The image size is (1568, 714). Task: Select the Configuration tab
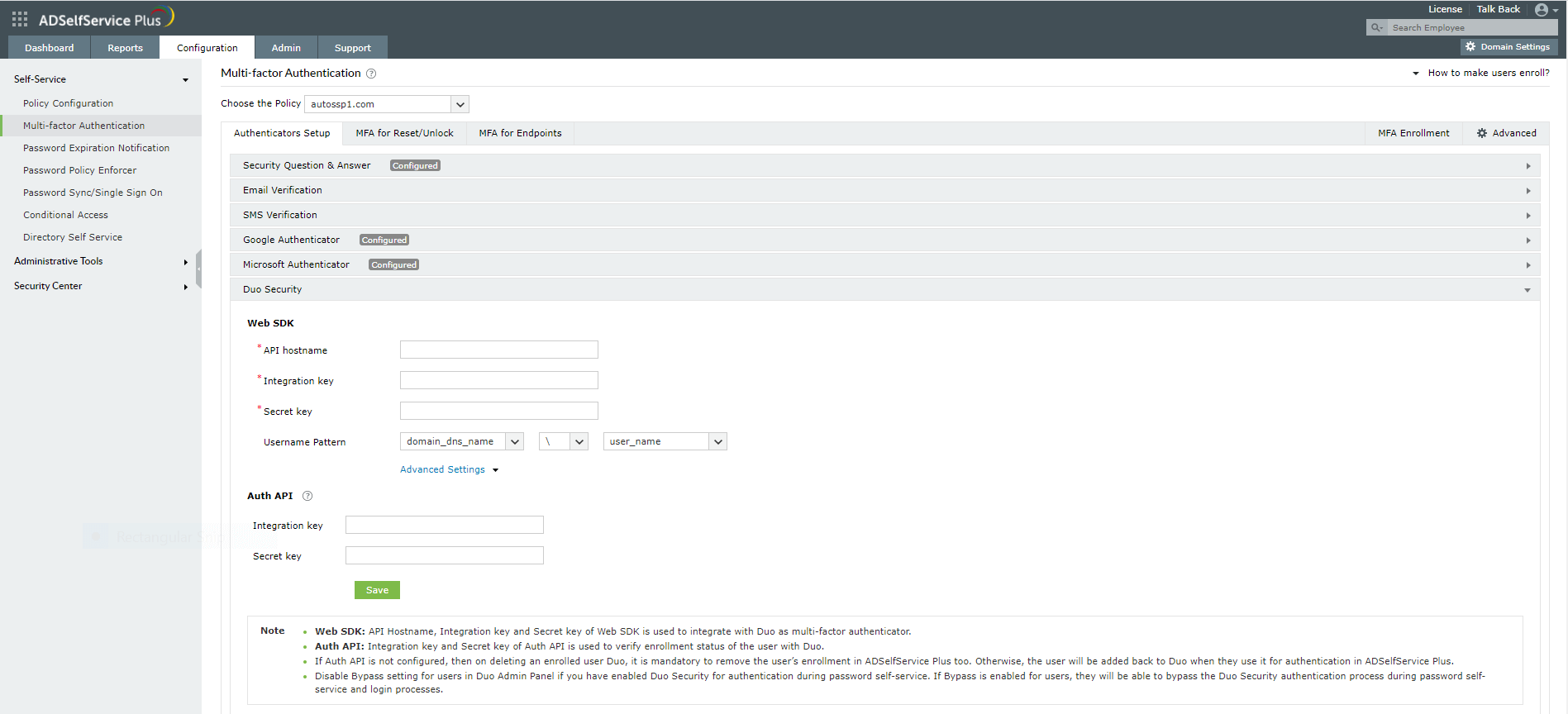(207, 48)
